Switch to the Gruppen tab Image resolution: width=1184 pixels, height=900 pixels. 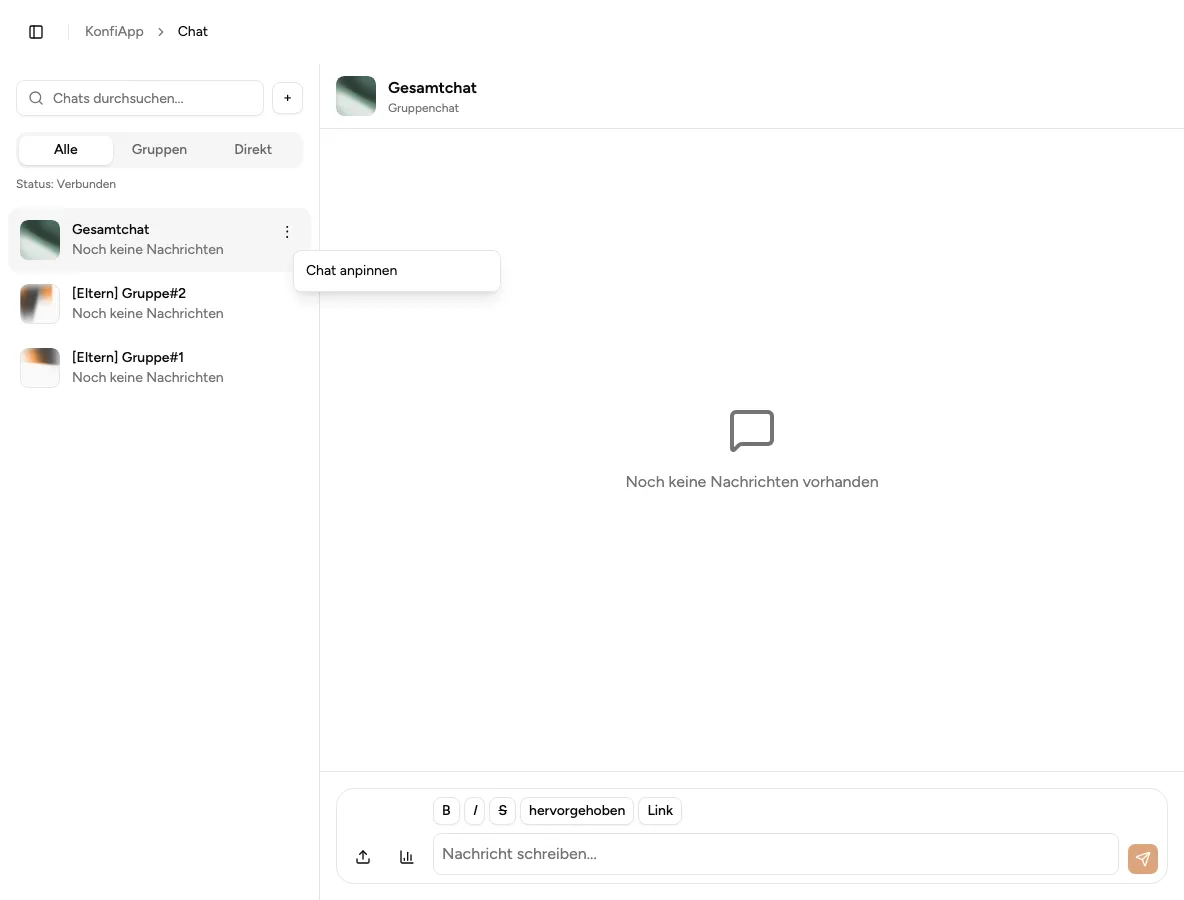tap(159, 149)
